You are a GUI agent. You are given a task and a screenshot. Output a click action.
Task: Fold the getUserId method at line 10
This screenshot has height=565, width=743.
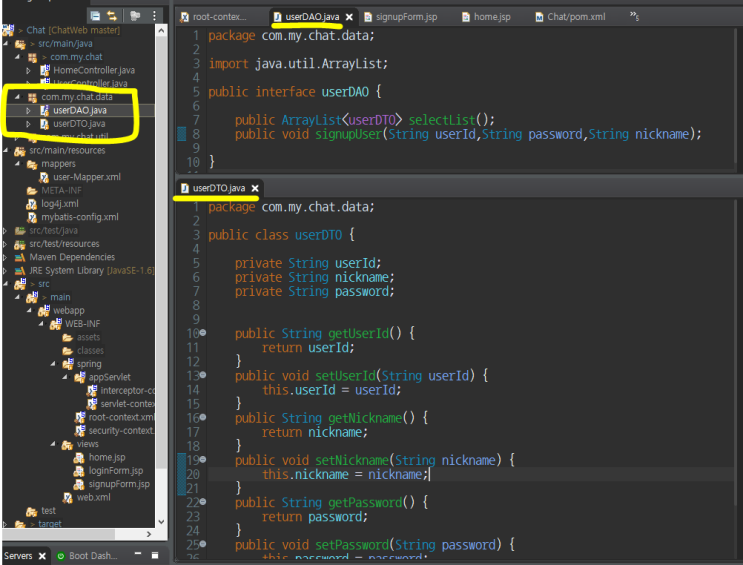[x=203, y=333]
